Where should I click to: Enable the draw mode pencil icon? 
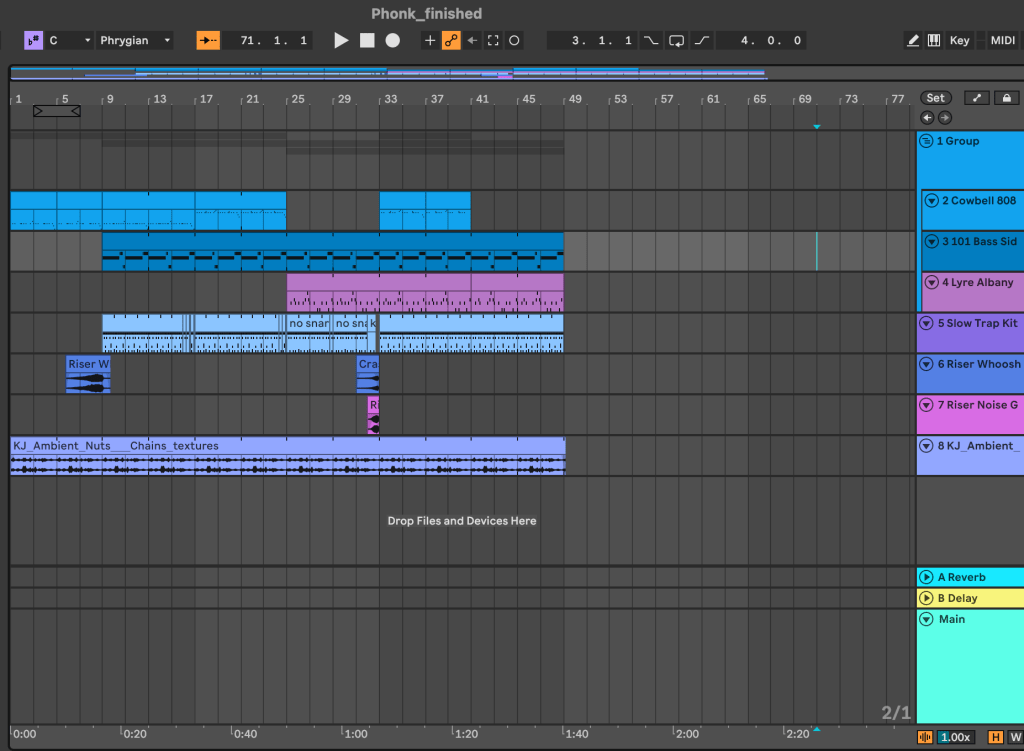point(913,40)
